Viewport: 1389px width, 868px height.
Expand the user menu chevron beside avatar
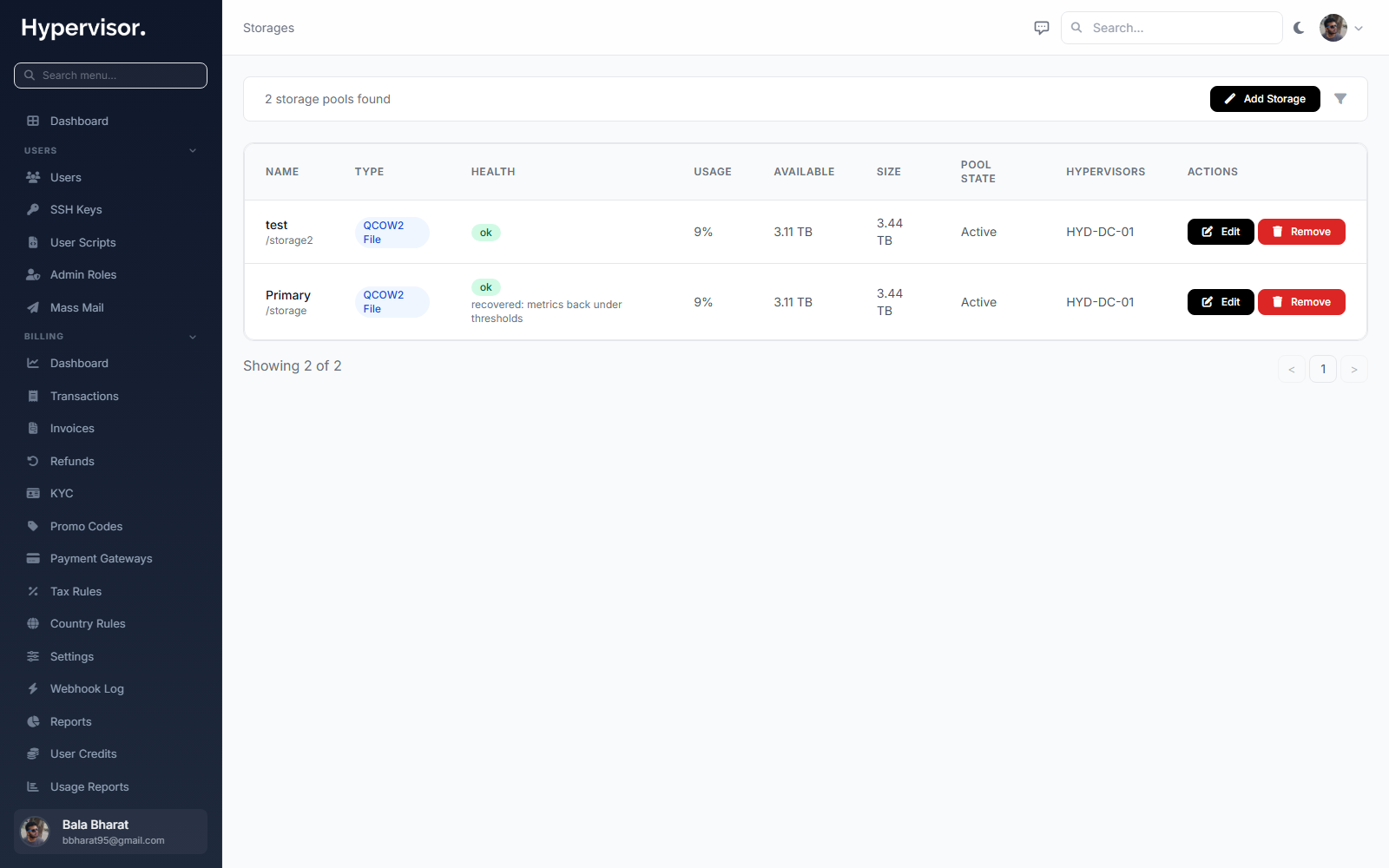tap(1359, 28)
